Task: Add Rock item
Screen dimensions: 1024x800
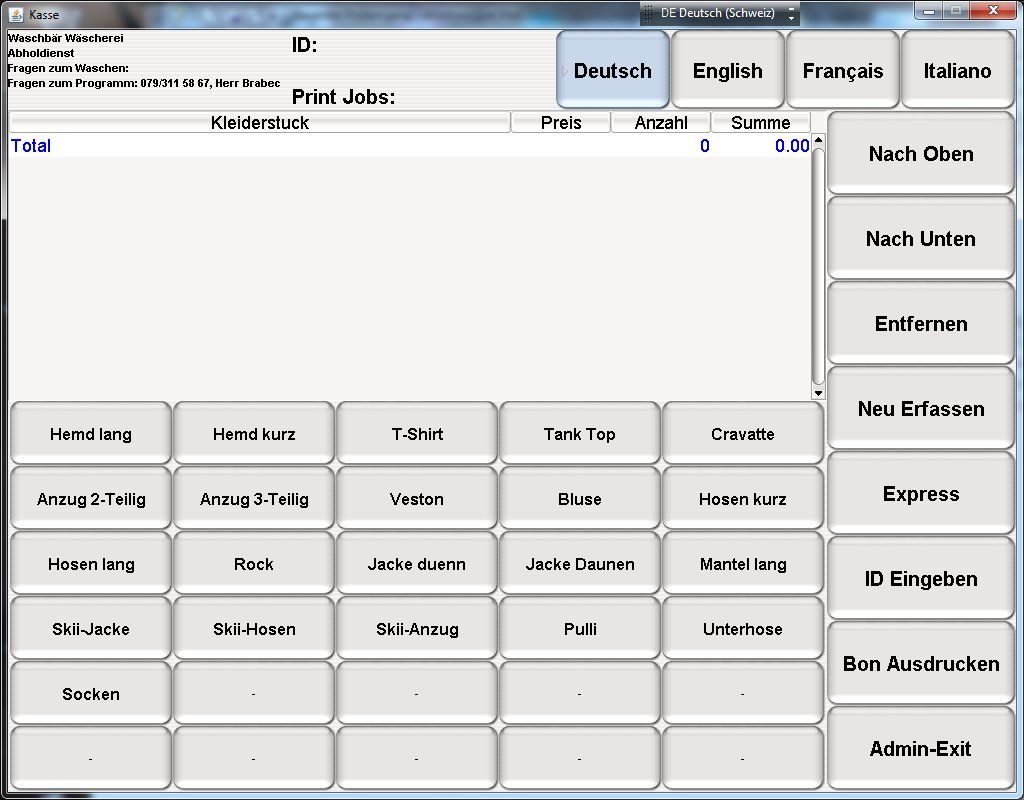Action: tap(254, 564)
